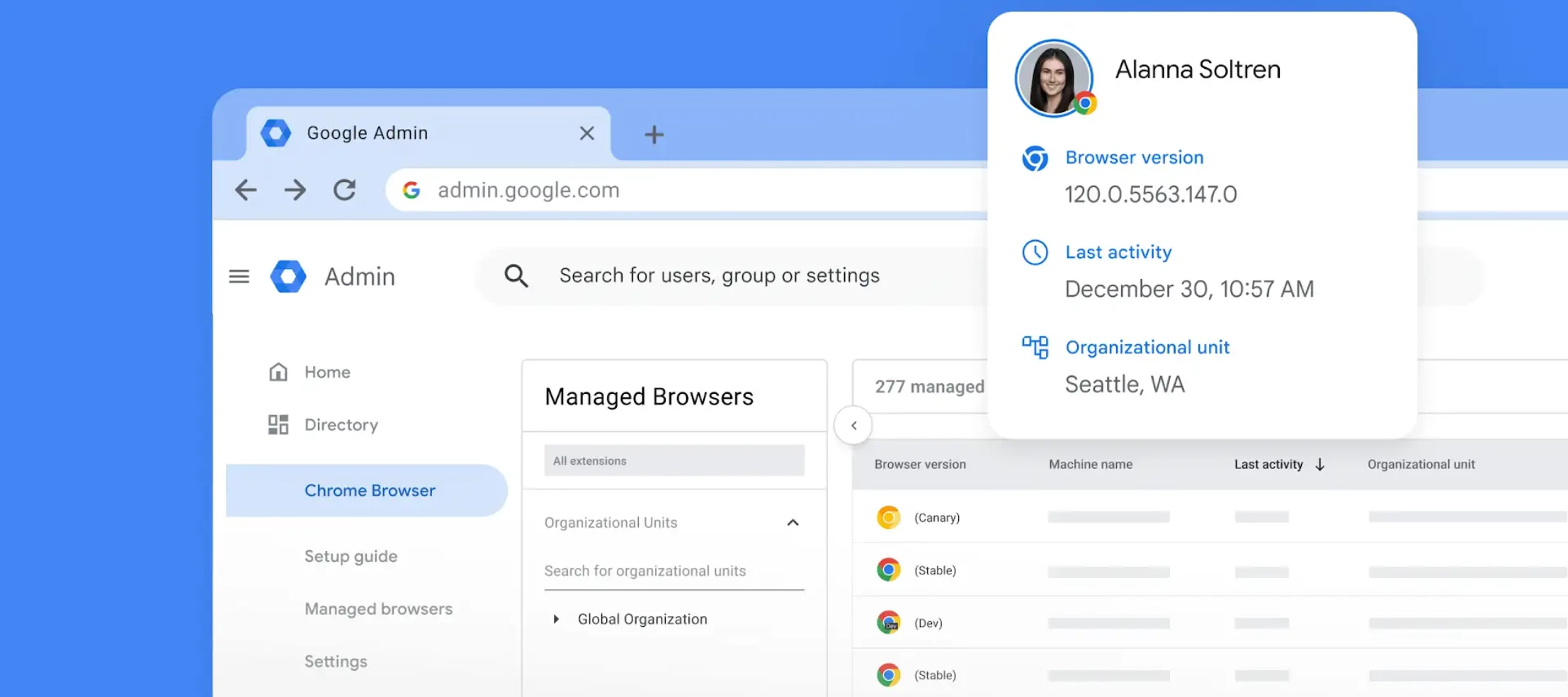Click the Chrome icon beside Browser version
The image size is (1568, 697).
click(1035, 158)
